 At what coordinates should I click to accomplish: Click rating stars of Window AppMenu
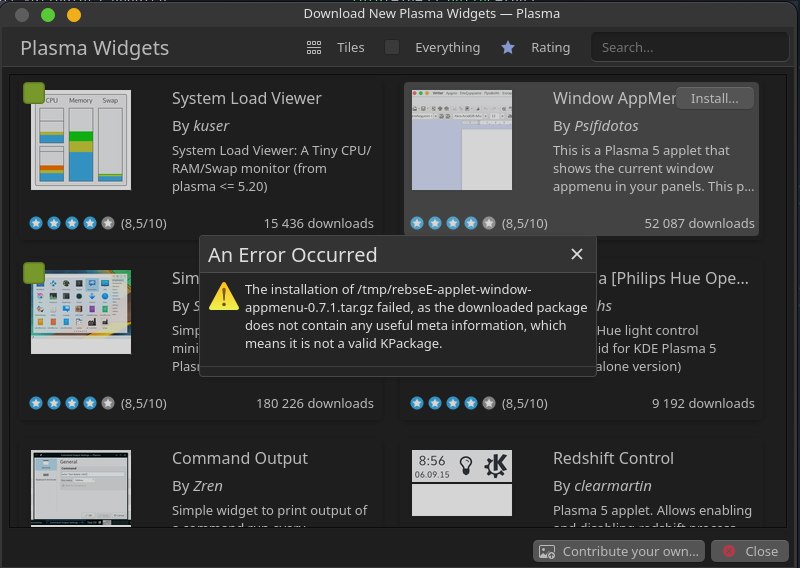(453, 223)
